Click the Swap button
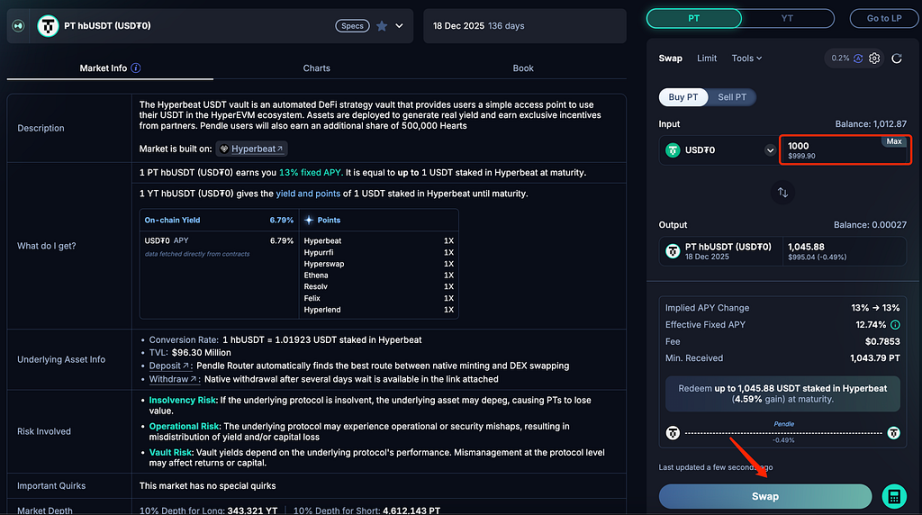The height and width of the screenshot is (515, 922). click(x=765, y=496)
